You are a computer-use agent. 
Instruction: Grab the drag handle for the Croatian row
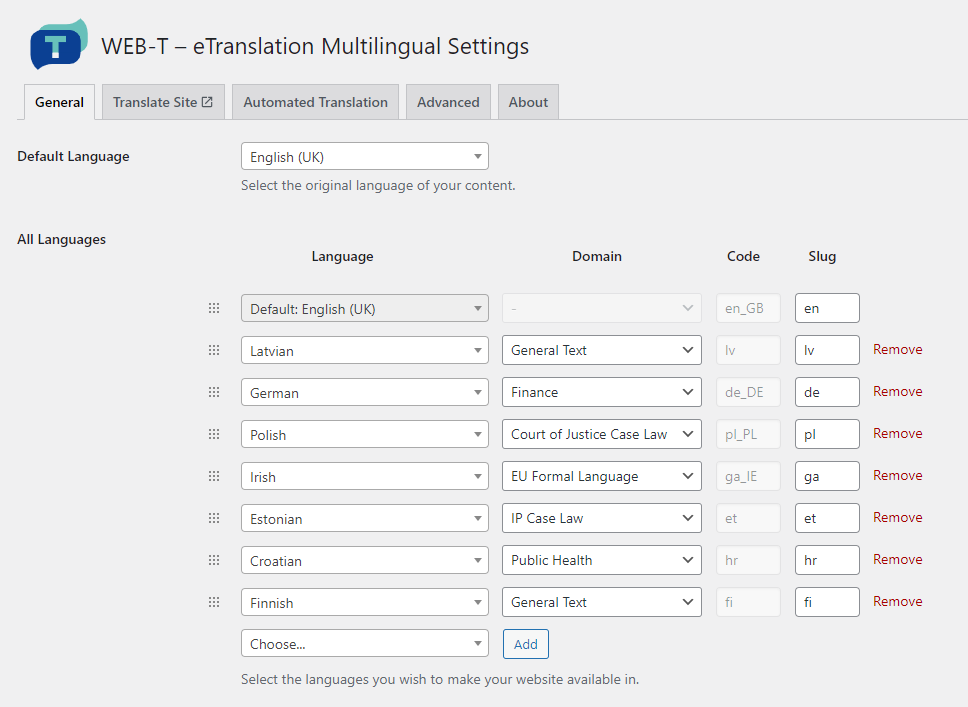[214, 560]
